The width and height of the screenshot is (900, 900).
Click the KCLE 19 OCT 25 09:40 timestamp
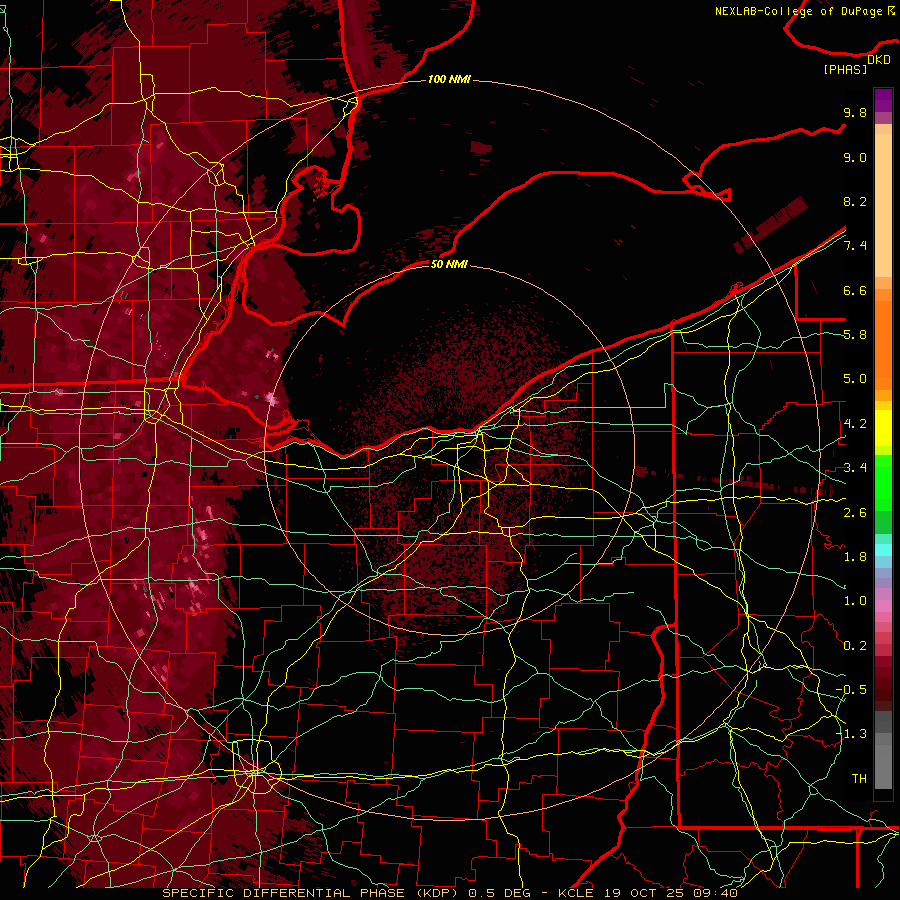click(x=647, y=893)
